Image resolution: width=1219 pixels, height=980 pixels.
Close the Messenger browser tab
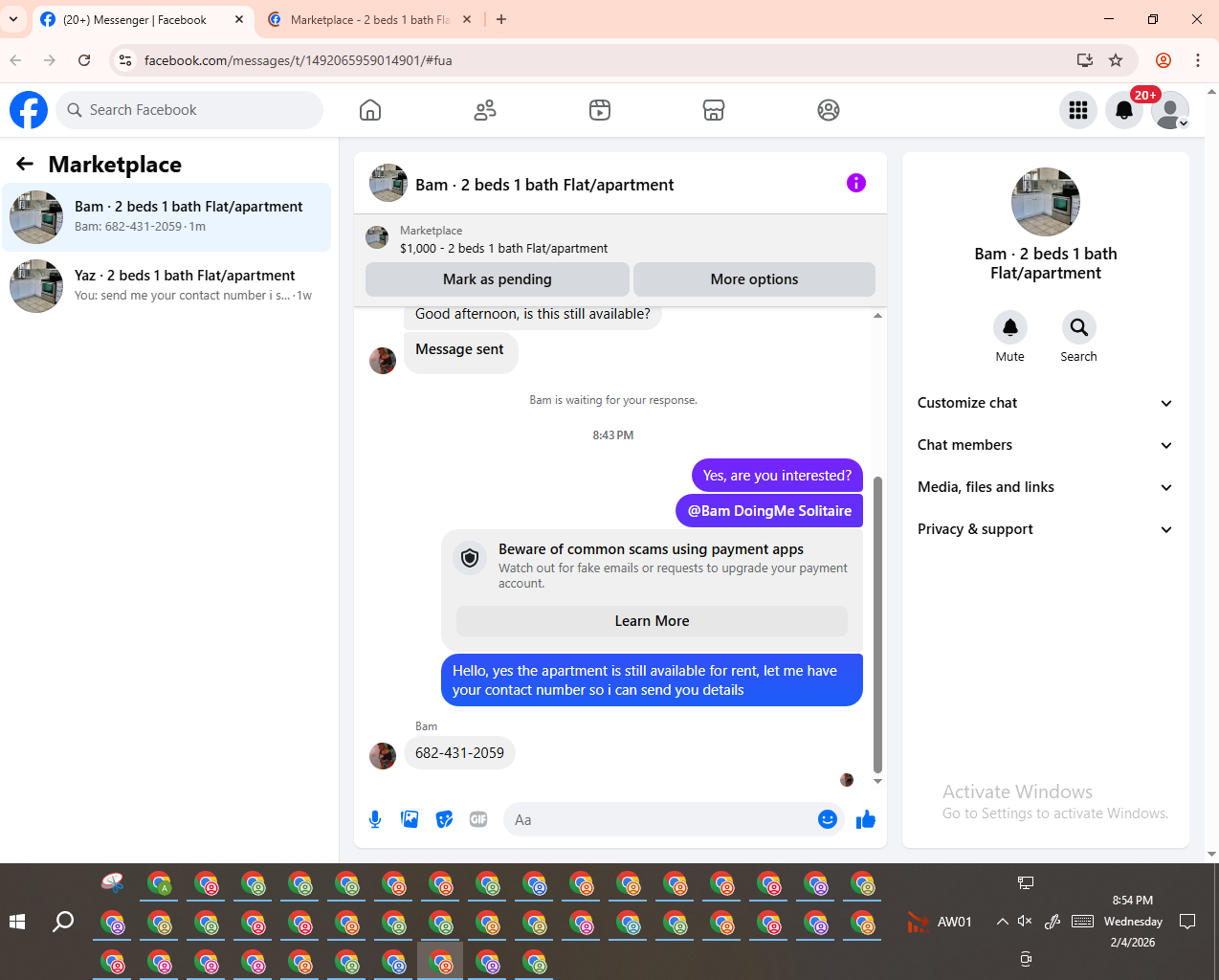[239, 19]
